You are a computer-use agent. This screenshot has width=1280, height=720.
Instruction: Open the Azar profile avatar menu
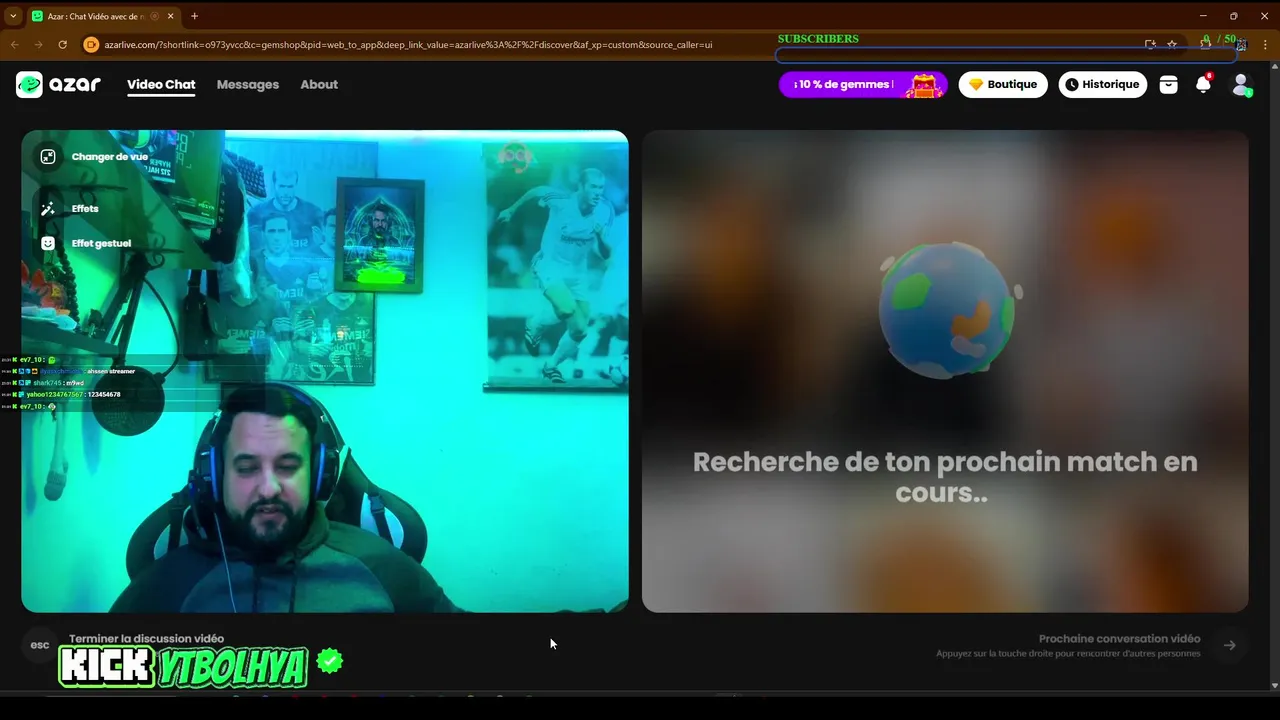click(x=1241, y=85)
